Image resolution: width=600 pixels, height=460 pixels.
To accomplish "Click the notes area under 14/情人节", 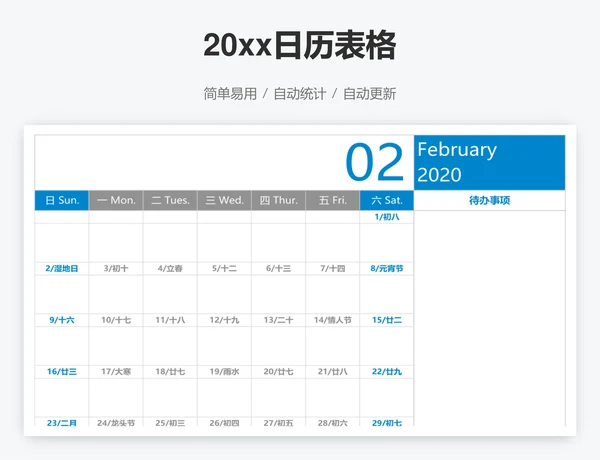I will click(x=333, y=346).
